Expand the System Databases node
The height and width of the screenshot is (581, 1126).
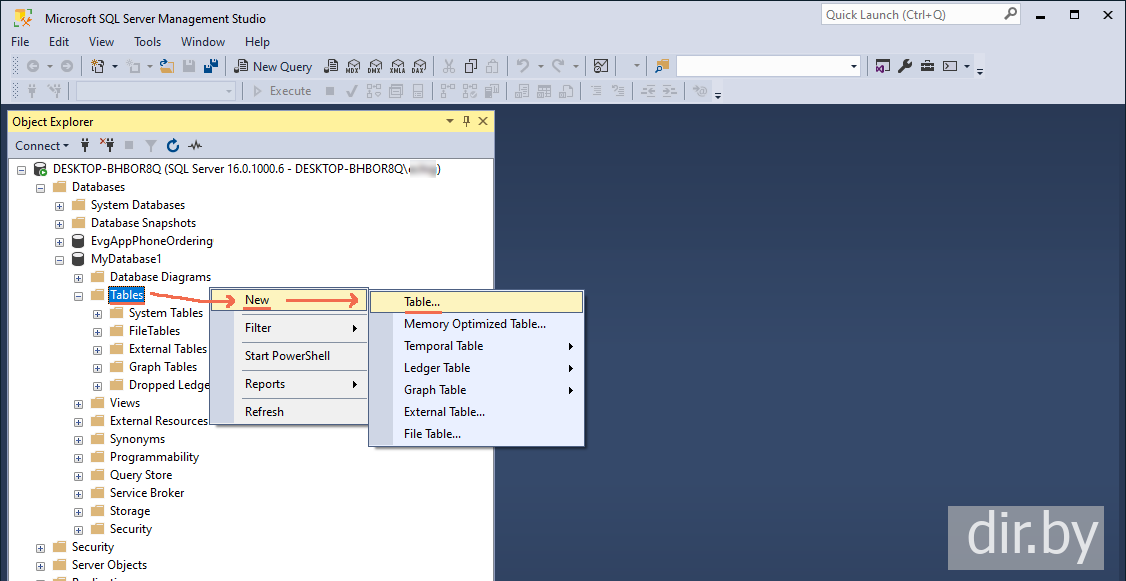point(60,205)
